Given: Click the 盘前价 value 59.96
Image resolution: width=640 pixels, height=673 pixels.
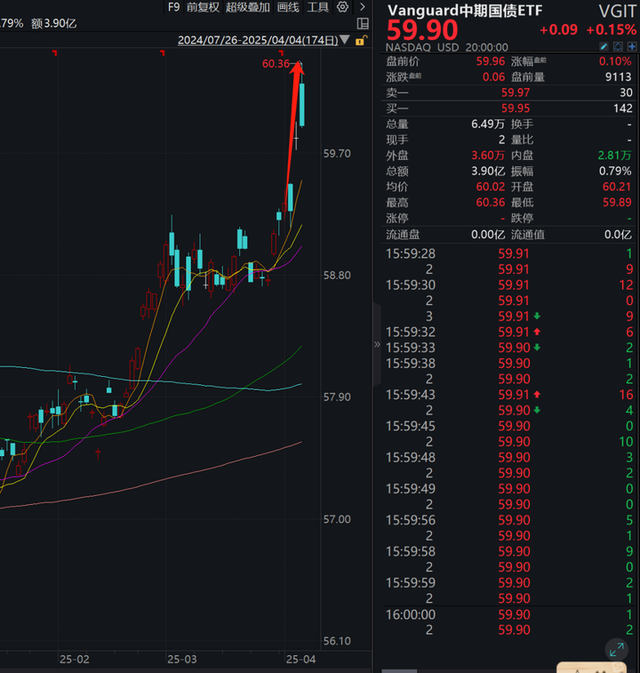Looking at the screenshot, I should point(490,61).
